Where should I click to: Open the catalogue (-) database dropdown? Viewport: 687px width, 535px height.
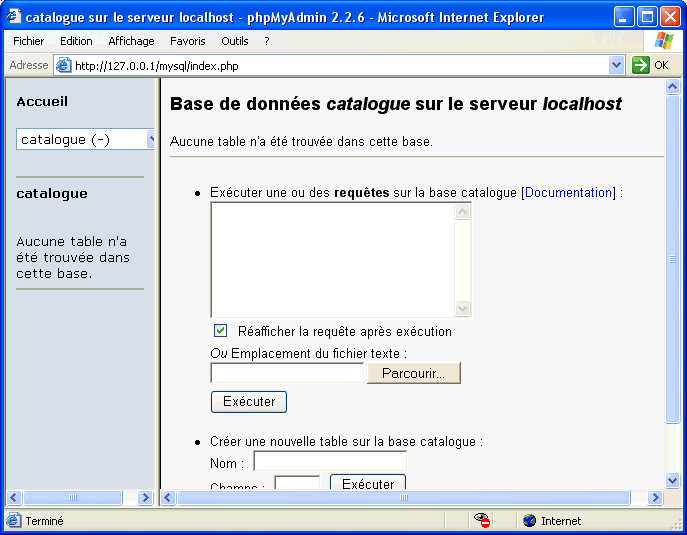85,139
